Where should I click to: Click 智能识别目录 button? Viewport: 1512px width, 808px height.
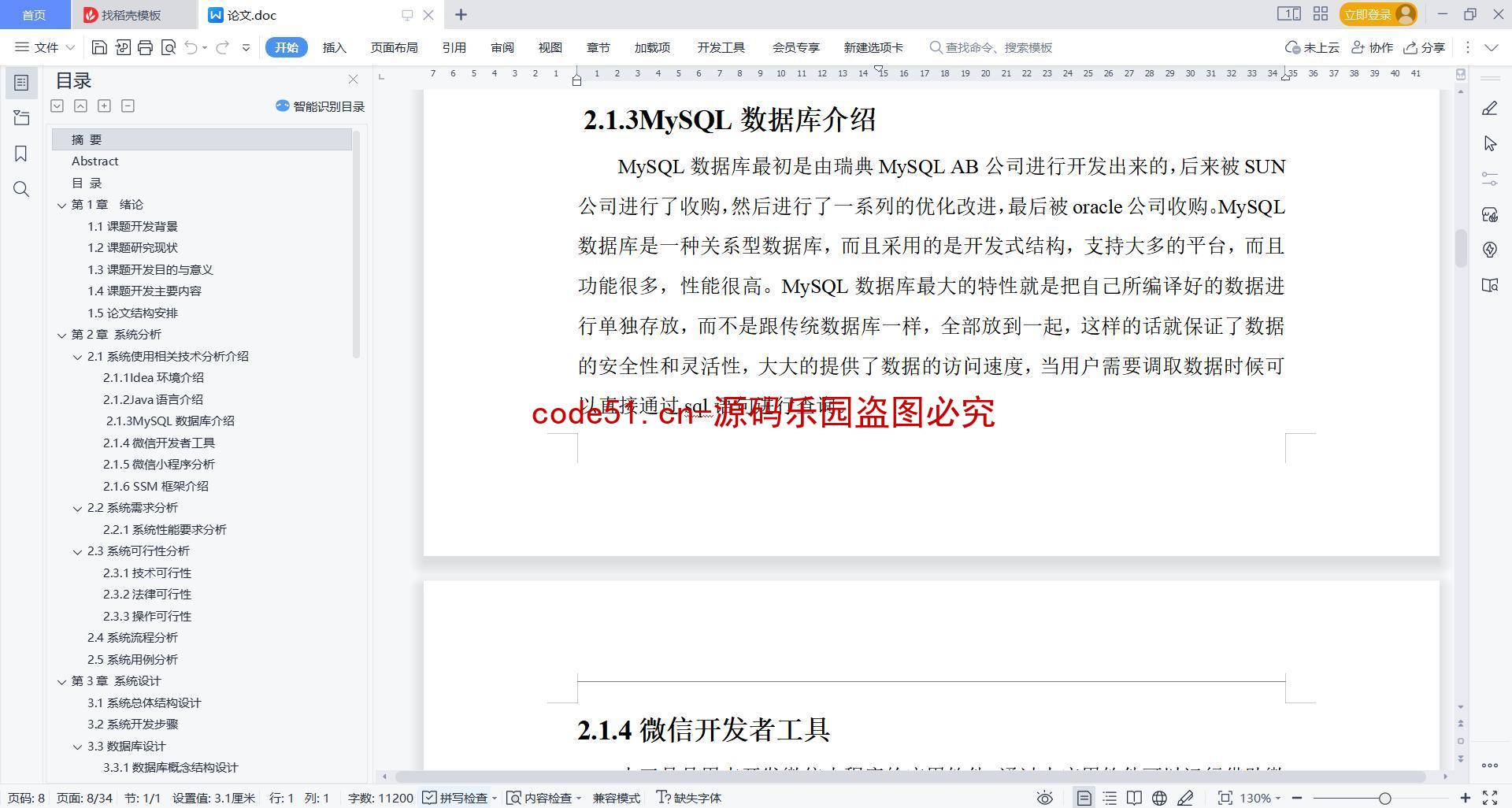[320, 106]
